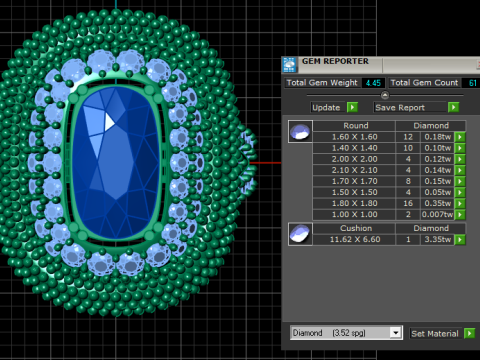This screenshot has height=360, width=480.
Task: Click green arrow for 2.10 X 2.10 row
Action: 460,170
